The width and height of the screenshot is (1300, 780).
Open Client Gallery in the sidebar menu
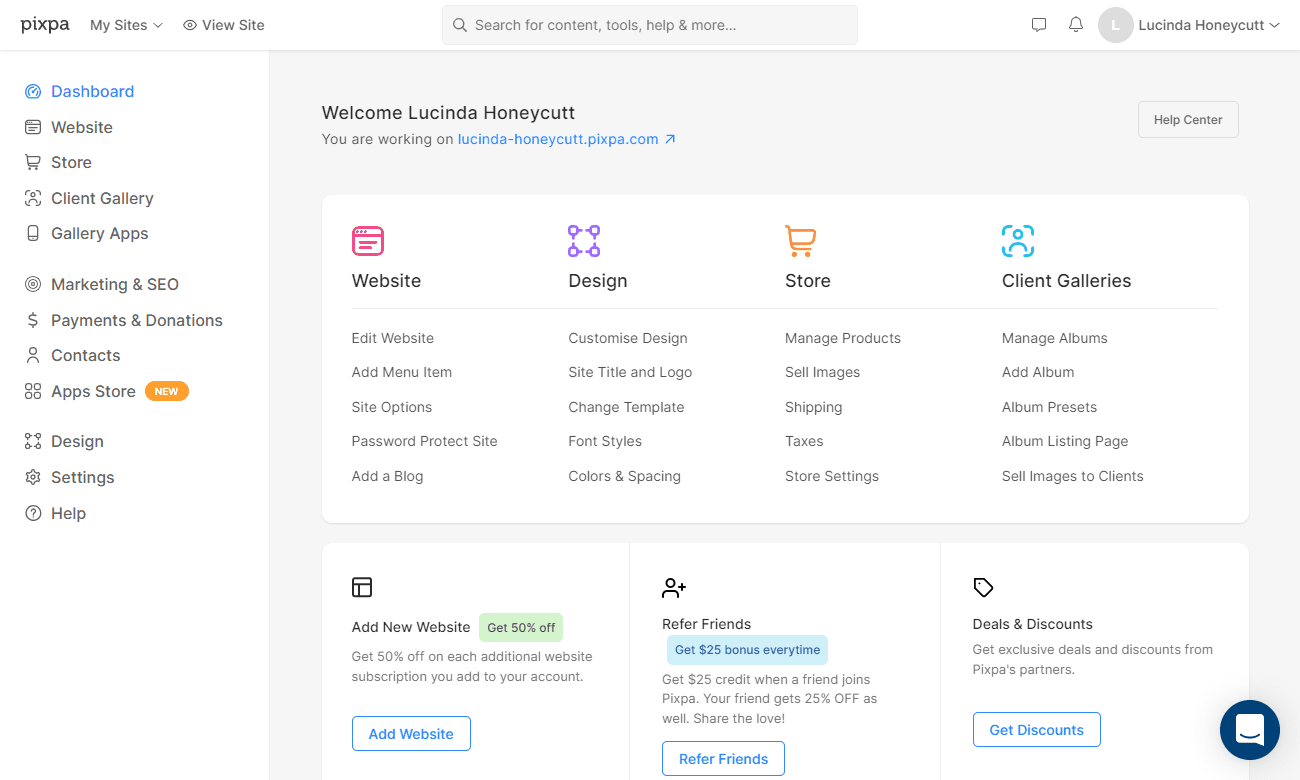point(102,198)
